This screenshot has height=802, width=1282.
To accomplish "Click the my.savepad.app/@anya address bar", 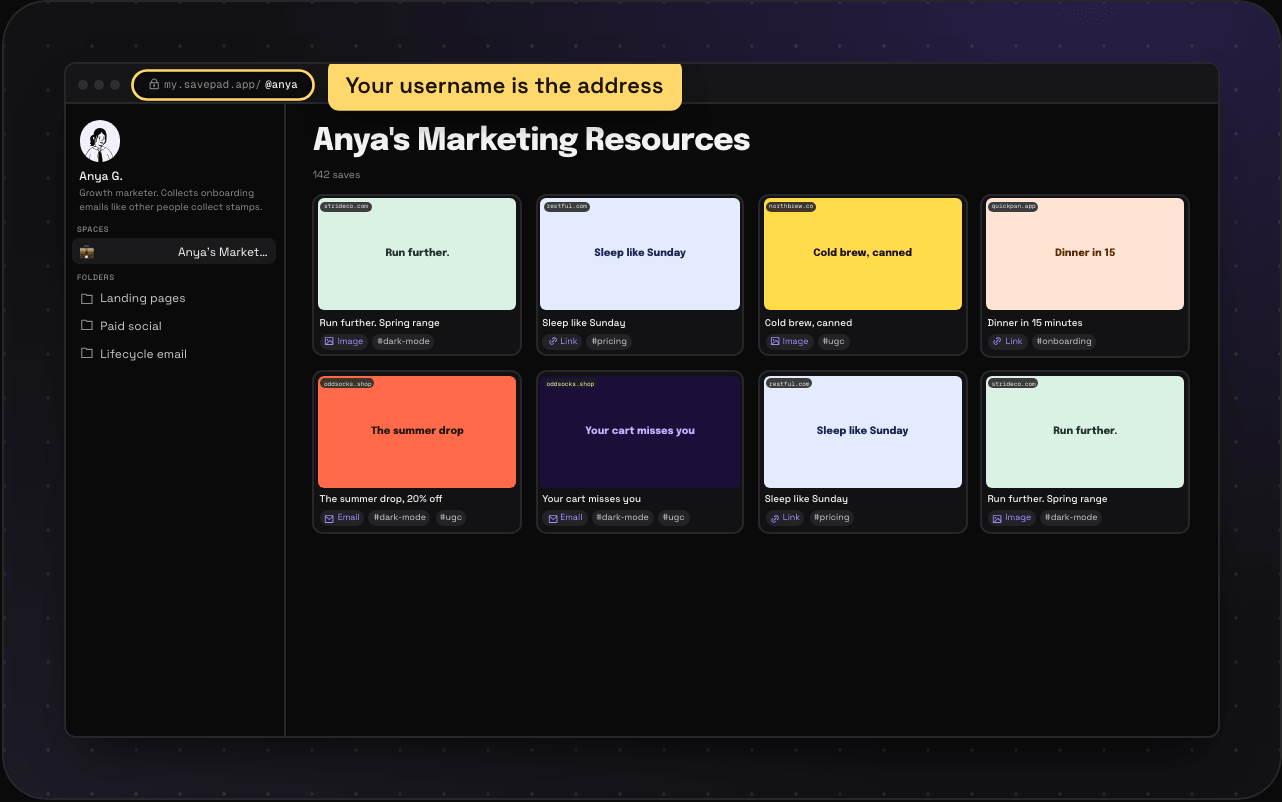I will (223, 85).
